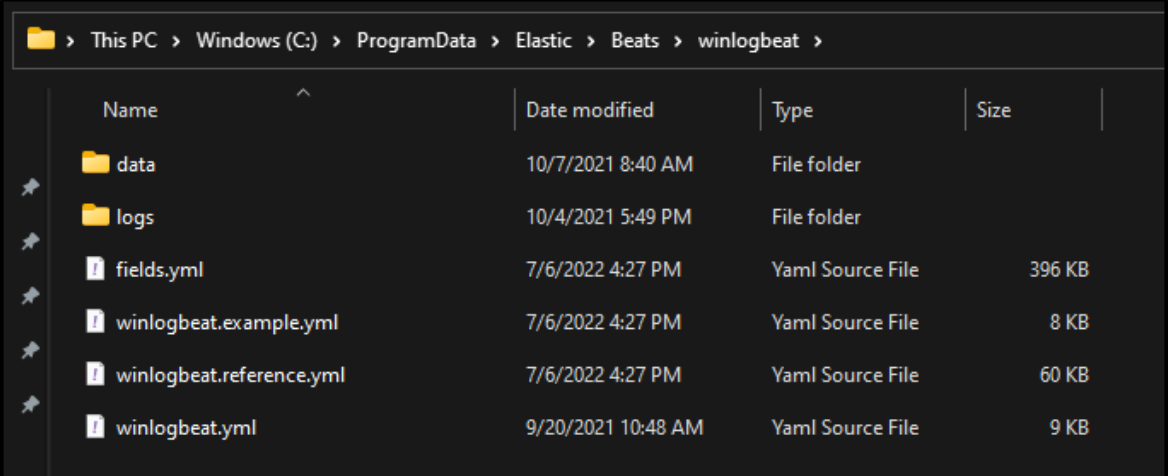This screenshot has width=1172, height=476.
Task: Select the data folder icon
Action: click(96, 163)
